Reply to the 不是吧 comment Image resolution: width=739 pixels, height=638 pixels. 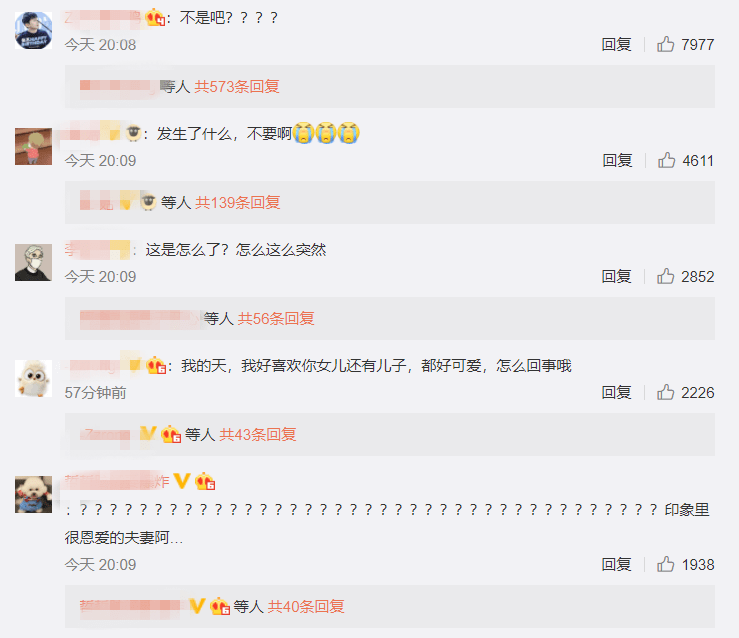pos(616,44)
